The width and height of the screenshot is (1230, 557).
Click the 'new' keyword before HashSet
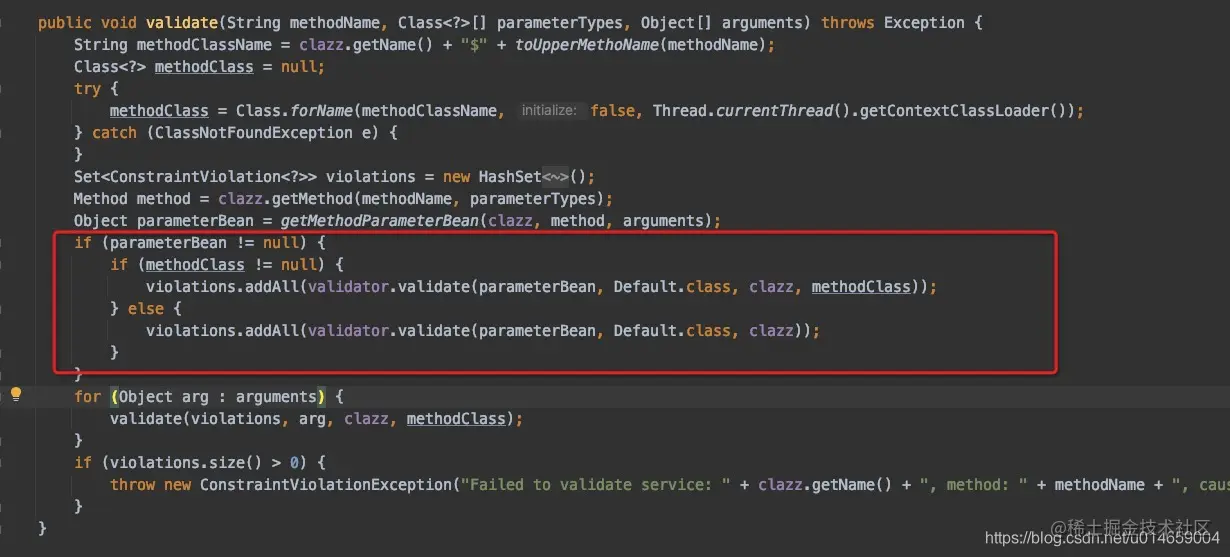(456, 177)
